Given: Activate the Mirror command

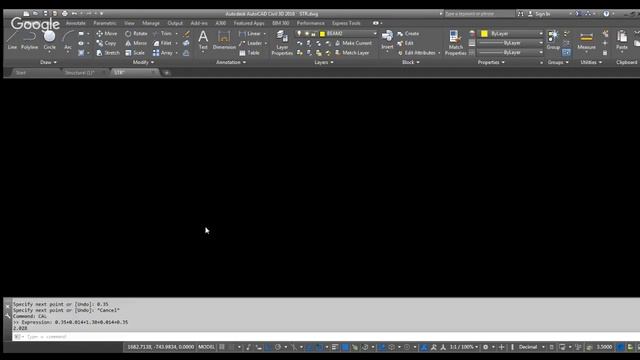Looking at the screenshot, I should [x=136, y=43].
